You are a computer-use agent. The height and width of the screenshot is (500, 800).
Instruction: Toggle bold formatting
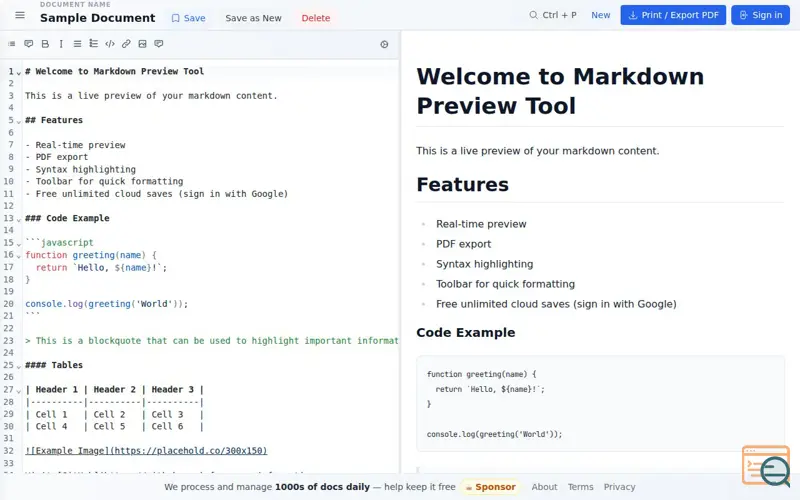[x=45, y=44]
